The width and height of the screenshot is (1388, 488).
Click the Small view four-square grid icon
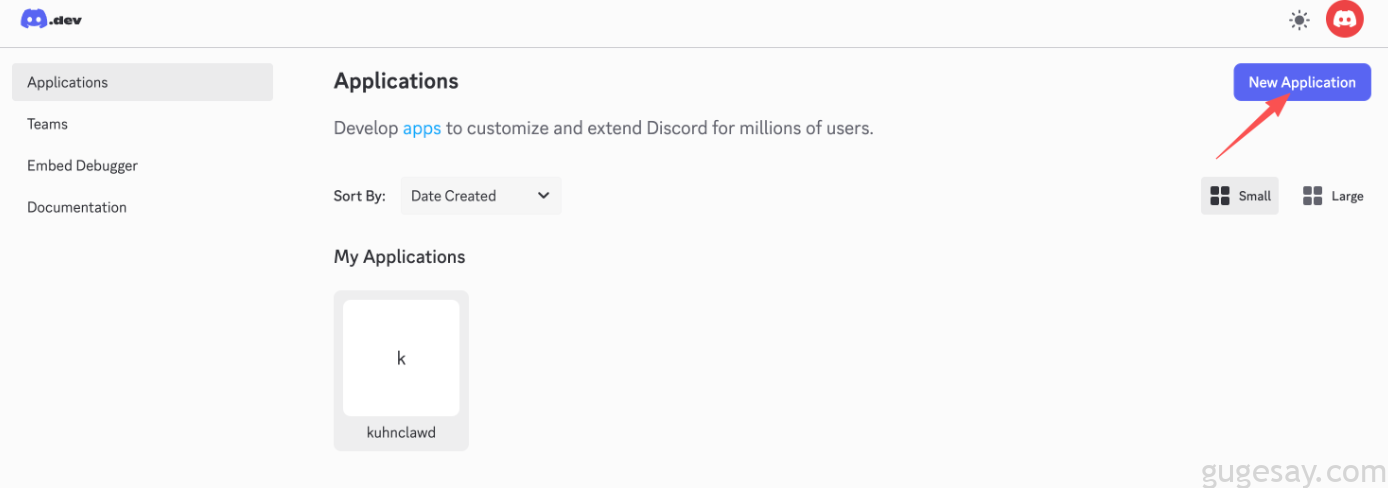[x=1220, y=196]
